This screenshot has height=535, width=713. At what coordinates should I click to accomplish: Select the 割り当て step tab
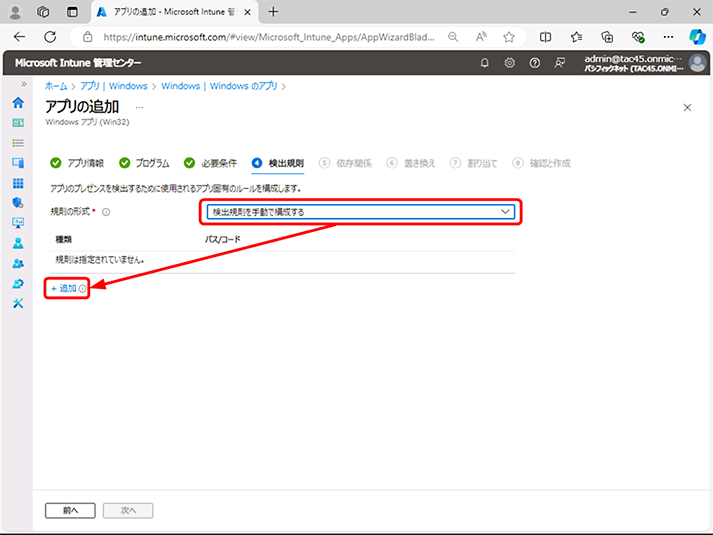point(473,163)
